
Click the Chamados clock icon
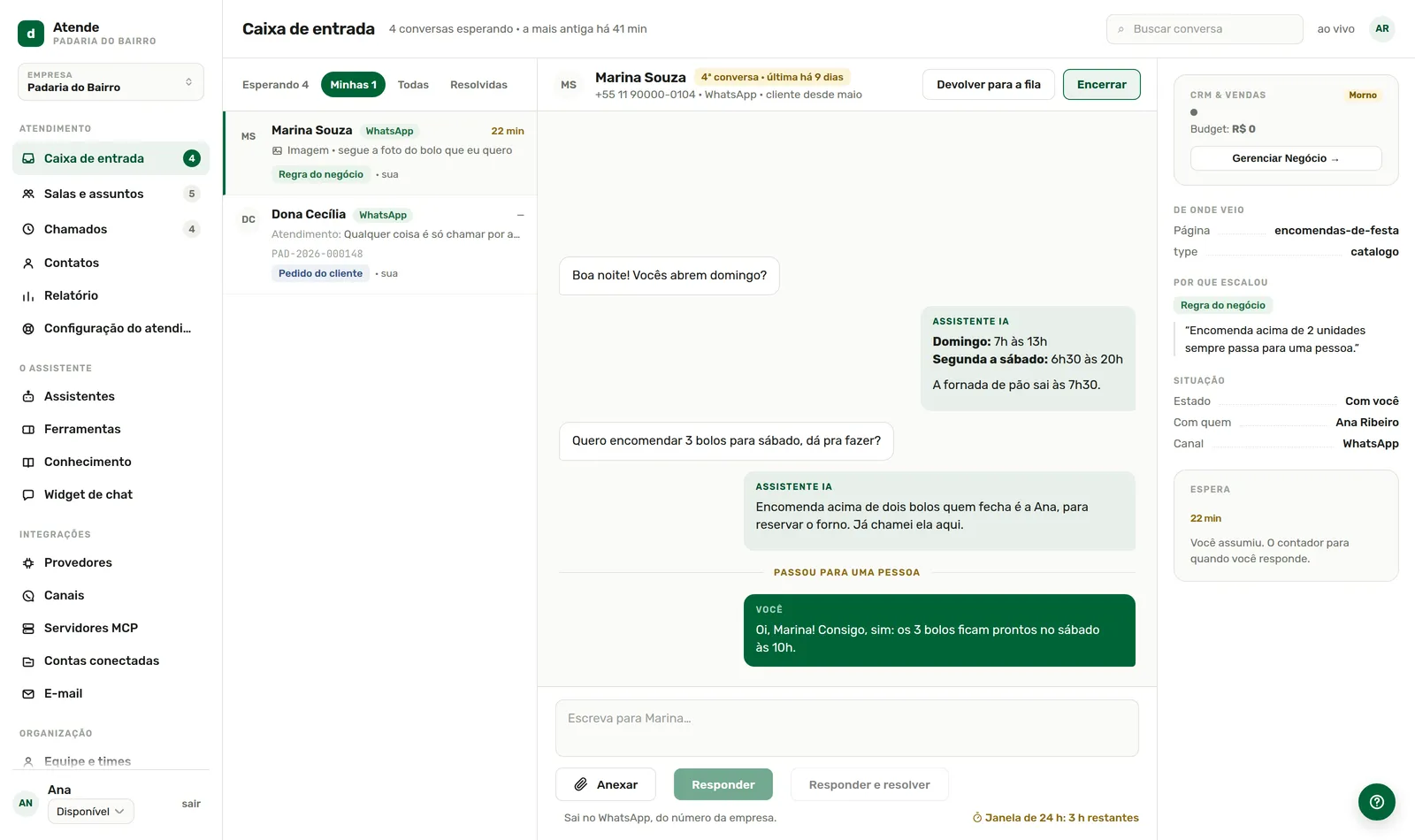tap(28, 229)
